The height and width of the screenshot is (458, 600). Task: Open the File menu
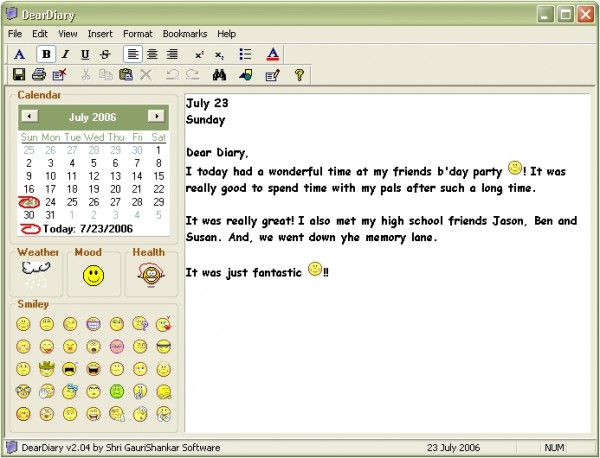tap(15, 34)
